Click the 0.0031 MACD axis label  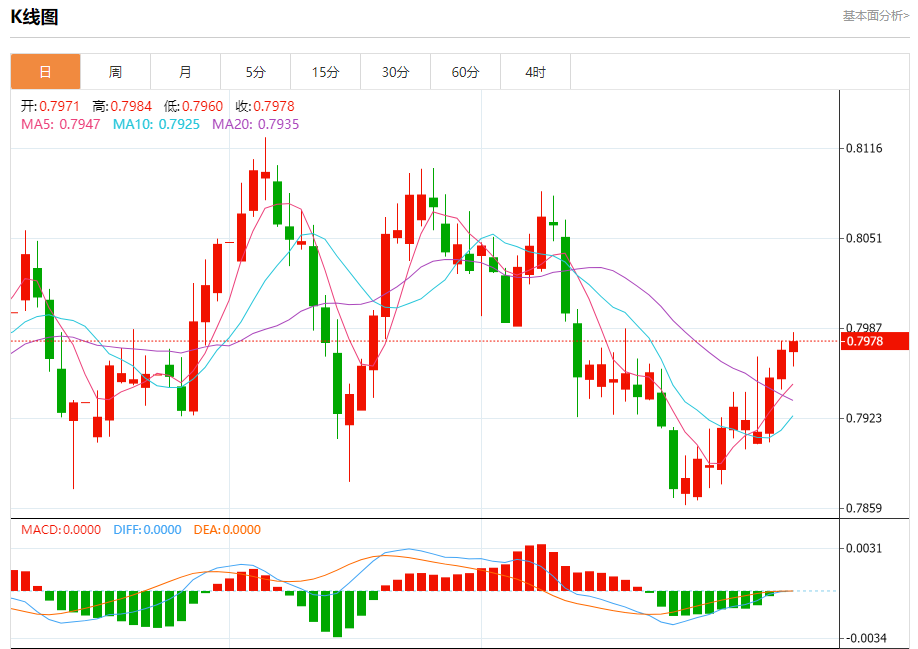pos(864,549)
